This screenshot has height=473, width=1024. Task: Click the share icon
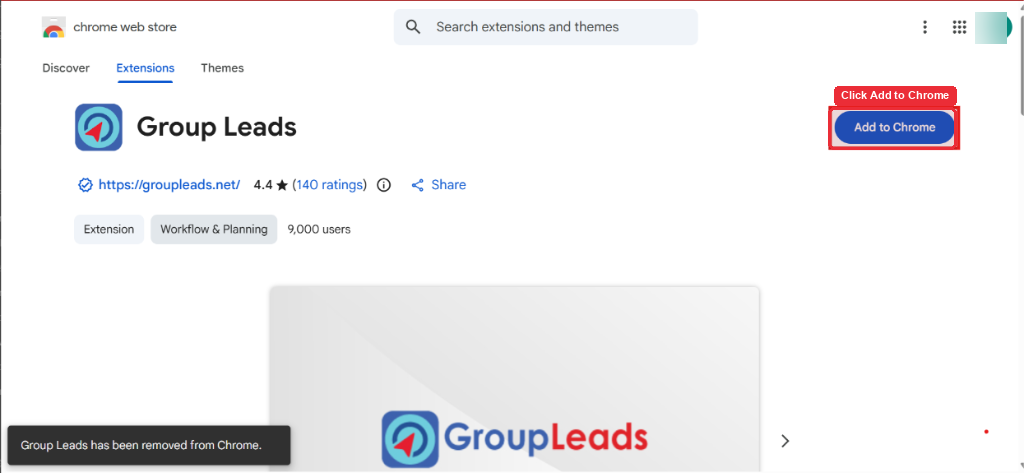pos(418,185)
